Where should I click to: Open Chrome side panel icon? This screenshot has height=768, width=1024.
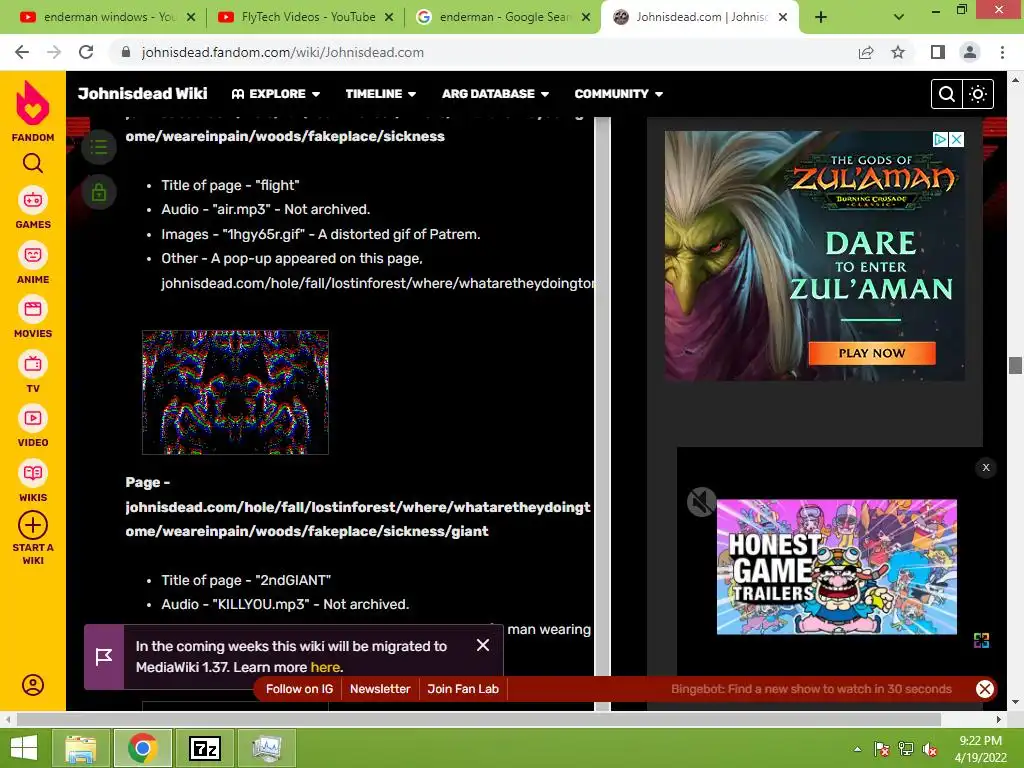click(x=938, y=52)
